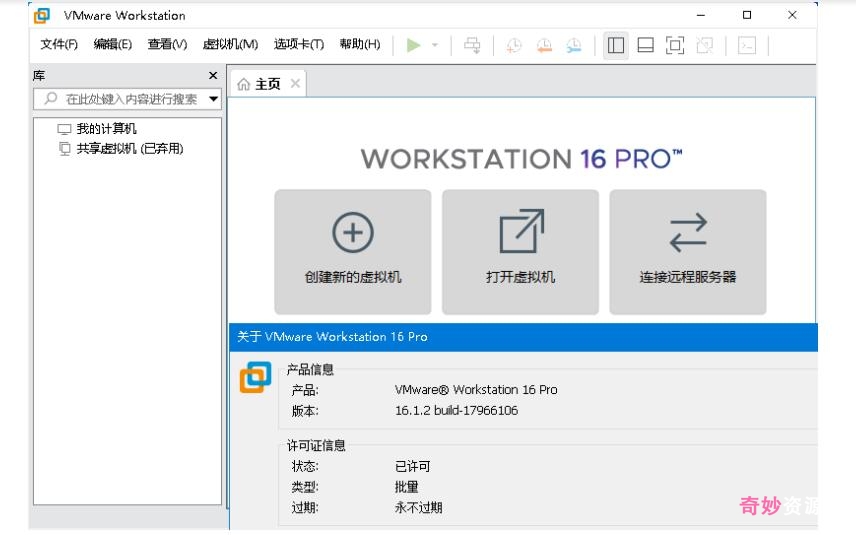Viewport: 856px width, 535px height.
Task: Minimize the VMware Workstation window
Action: pyautogui.click(x=701, y=15)
